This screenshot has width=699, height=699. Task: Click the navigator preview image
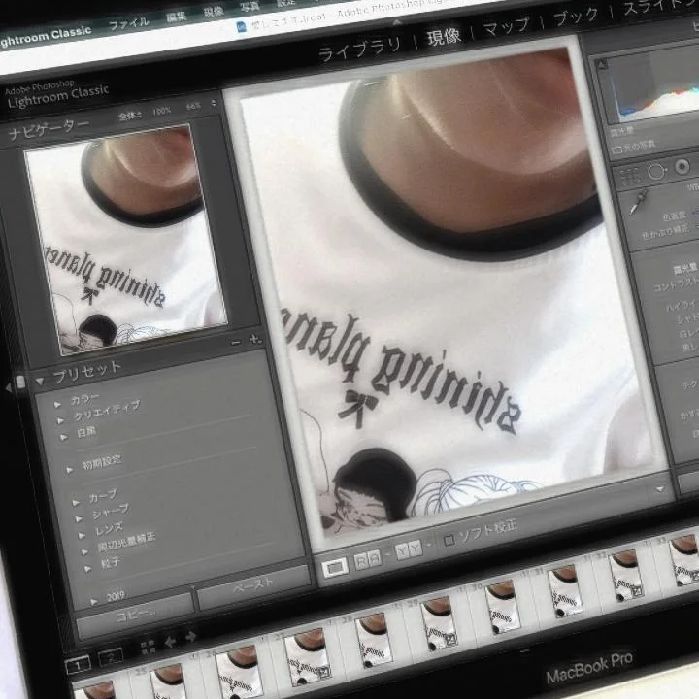click(127, 240)
